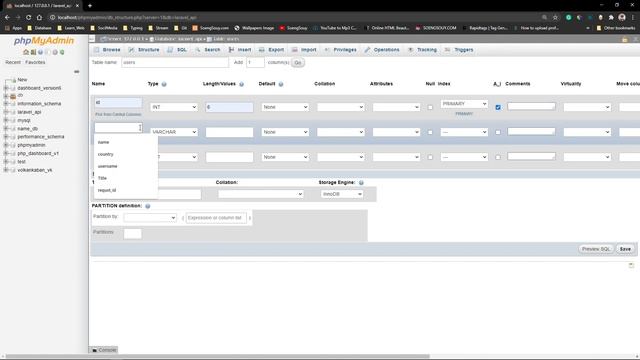Open the Privileges tab

[x=340, y=50]
